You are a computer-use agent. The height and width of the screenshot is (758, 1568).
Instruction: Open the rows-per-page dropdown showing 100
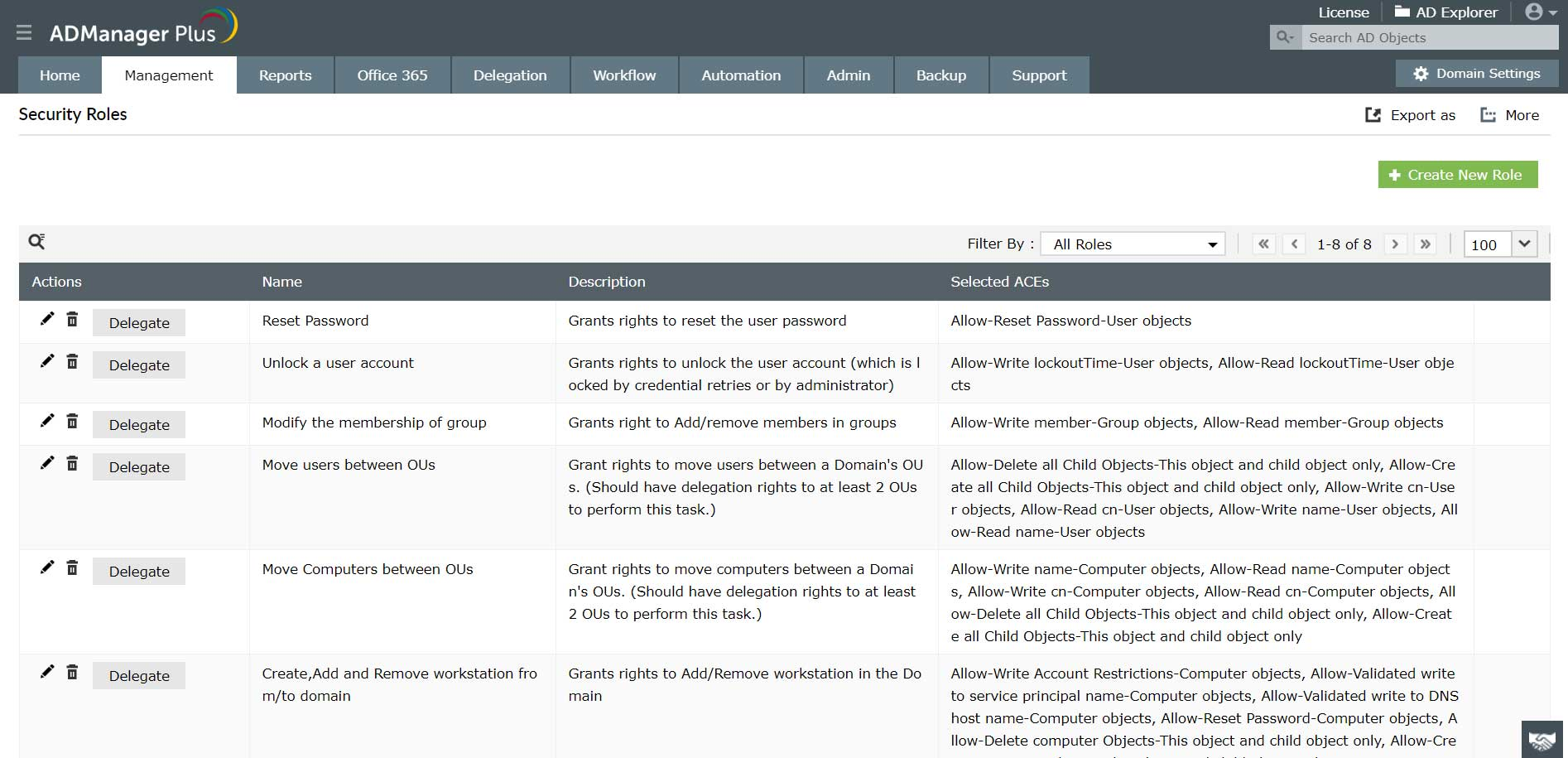pos(1500,244)
